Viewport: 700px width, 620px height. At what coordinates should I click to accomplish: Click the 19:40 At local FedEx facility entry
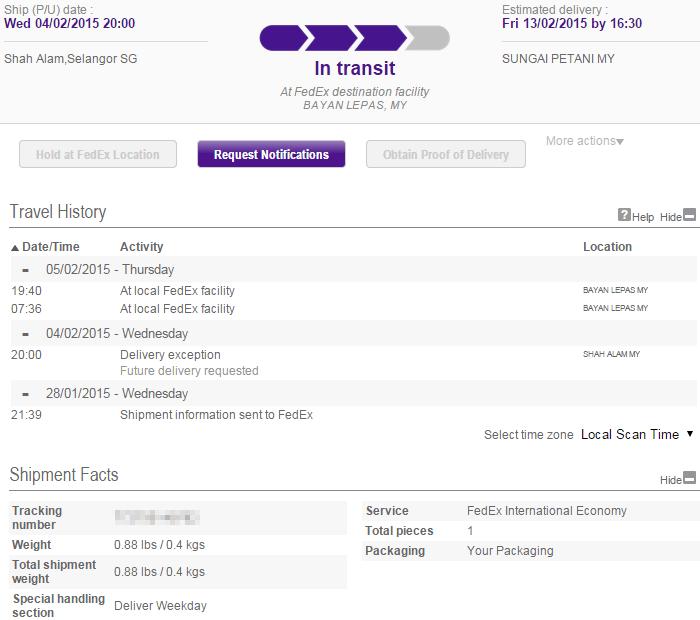click(x=177, y=291)
